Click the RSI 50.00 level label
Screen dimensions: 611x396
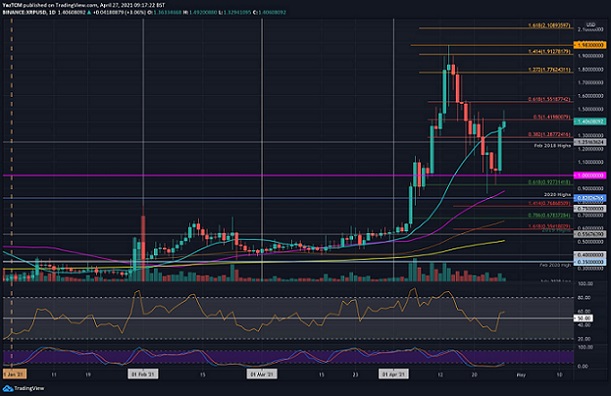click(x=583, y=318)
